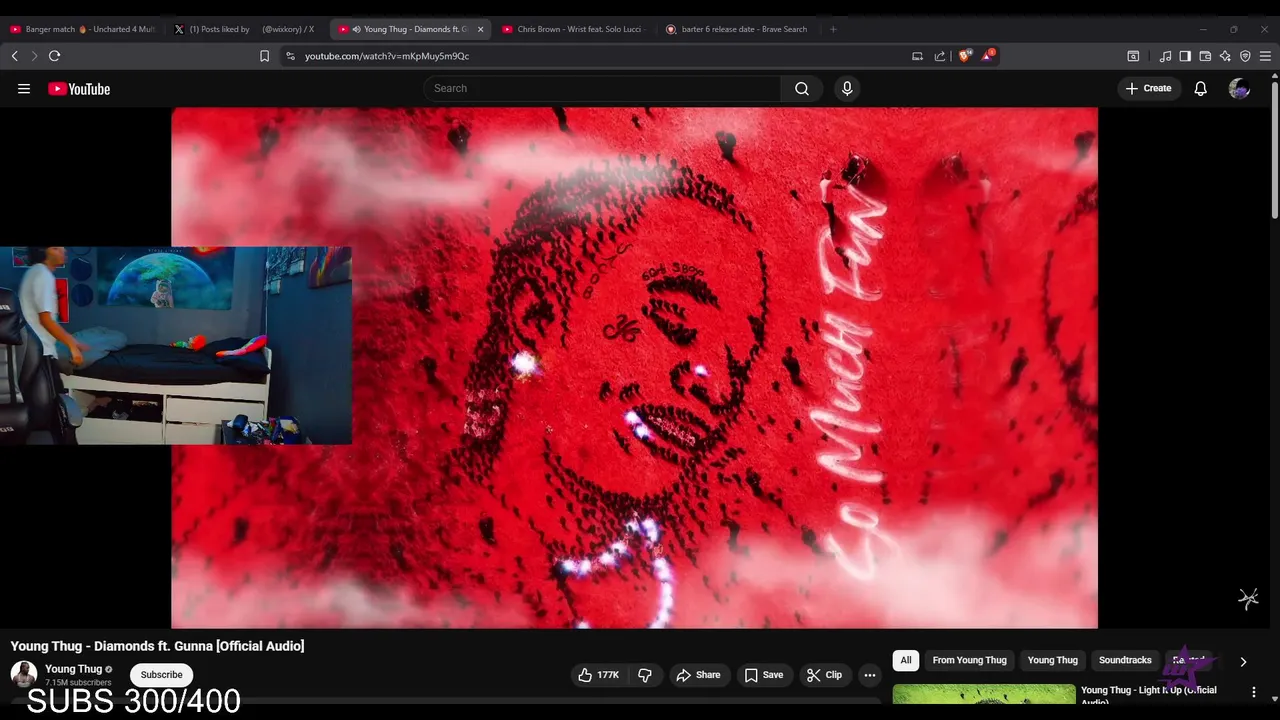
Task: Share this page using address bar share icon
Action: pyautogui.click(x=940, y=56)
